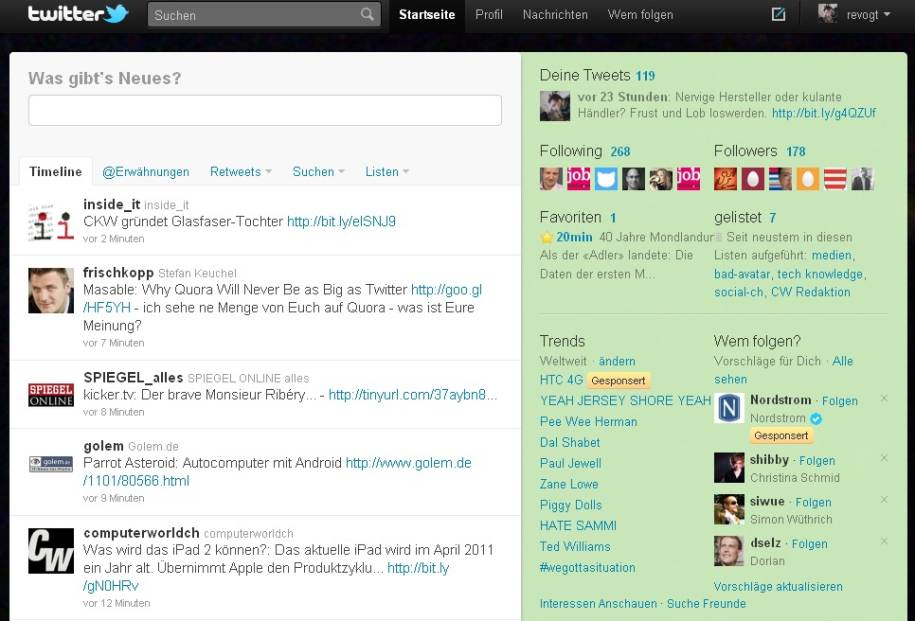The image size is (915, 621).
Task: Dismiss the siwue suggestion
Action: coord(884,500)
